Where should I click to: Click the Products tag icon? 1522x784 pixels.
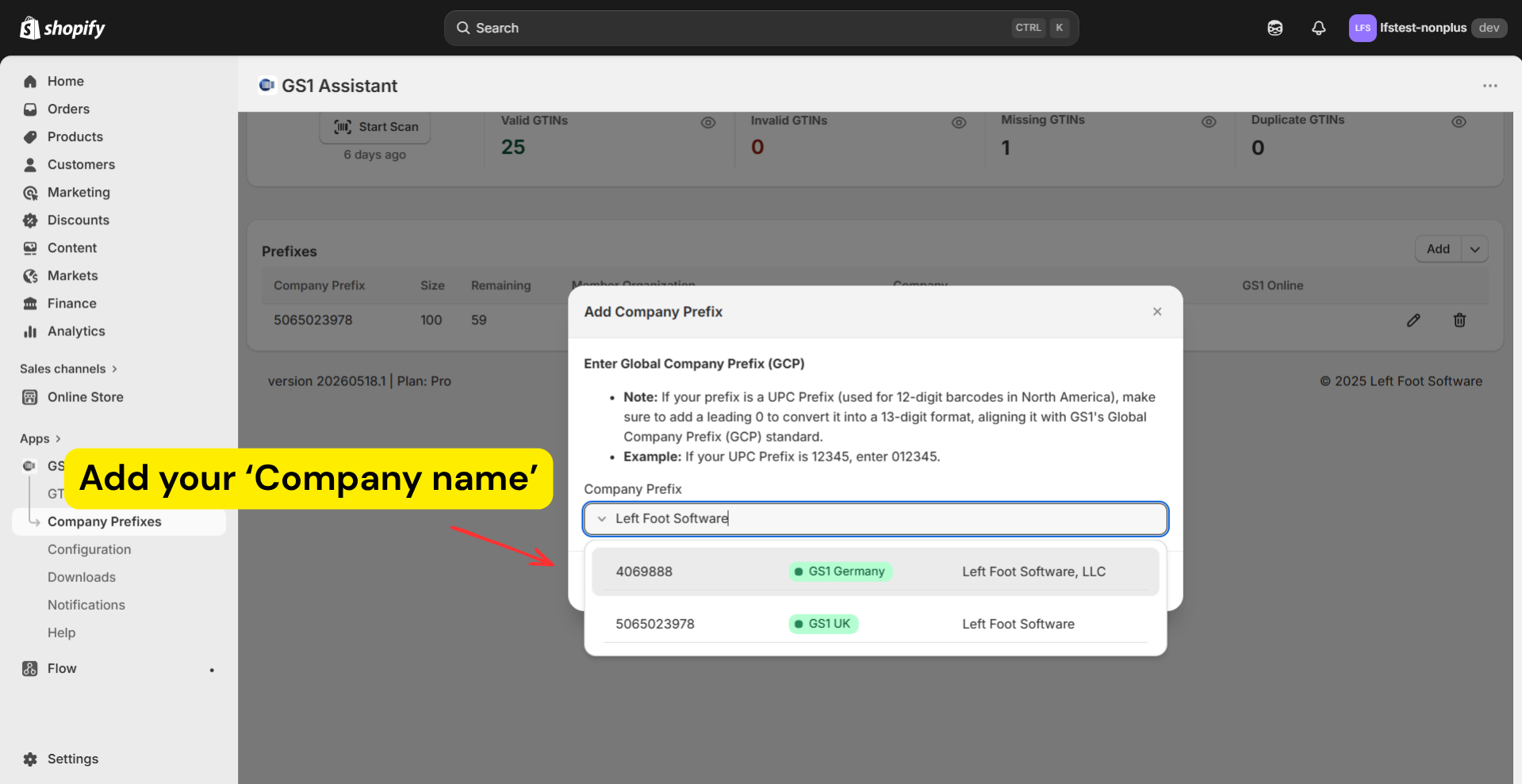coord(30,136)
